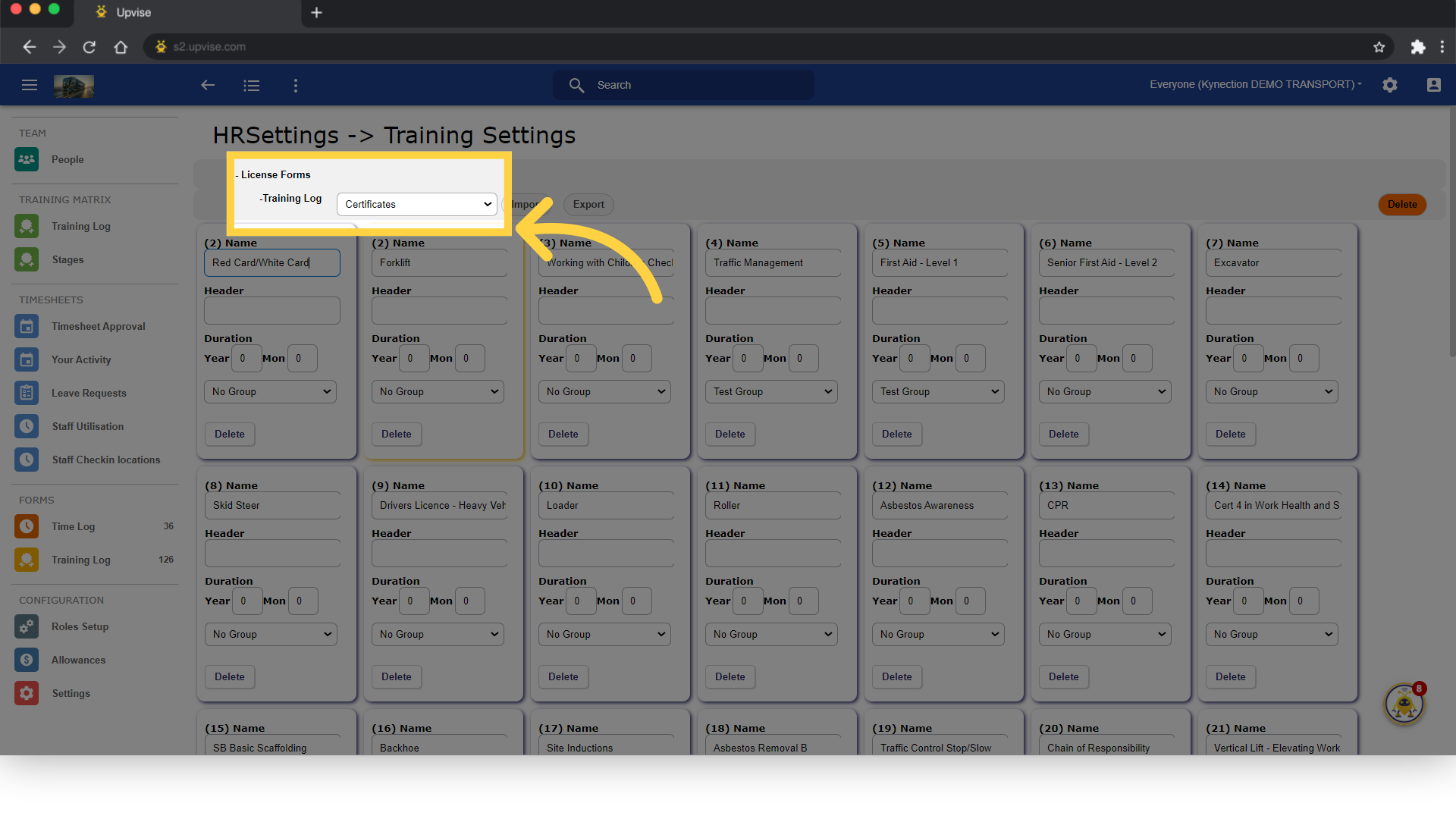
Task: Select the Roles Setup icon under Configuration
Action: click(x=27, y=626)
